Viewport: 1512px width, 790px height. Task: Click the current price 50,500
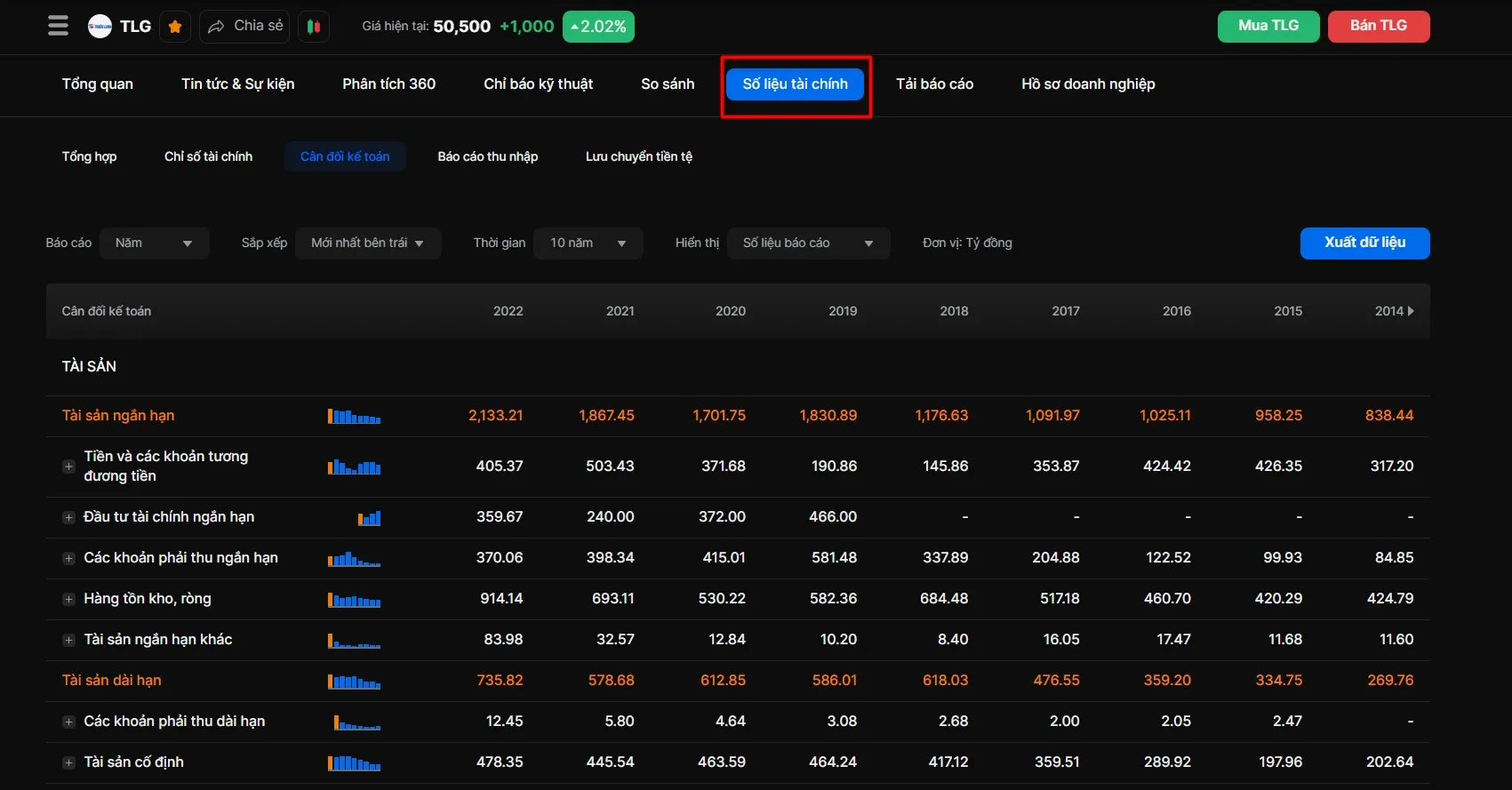(x=462, y=27)
